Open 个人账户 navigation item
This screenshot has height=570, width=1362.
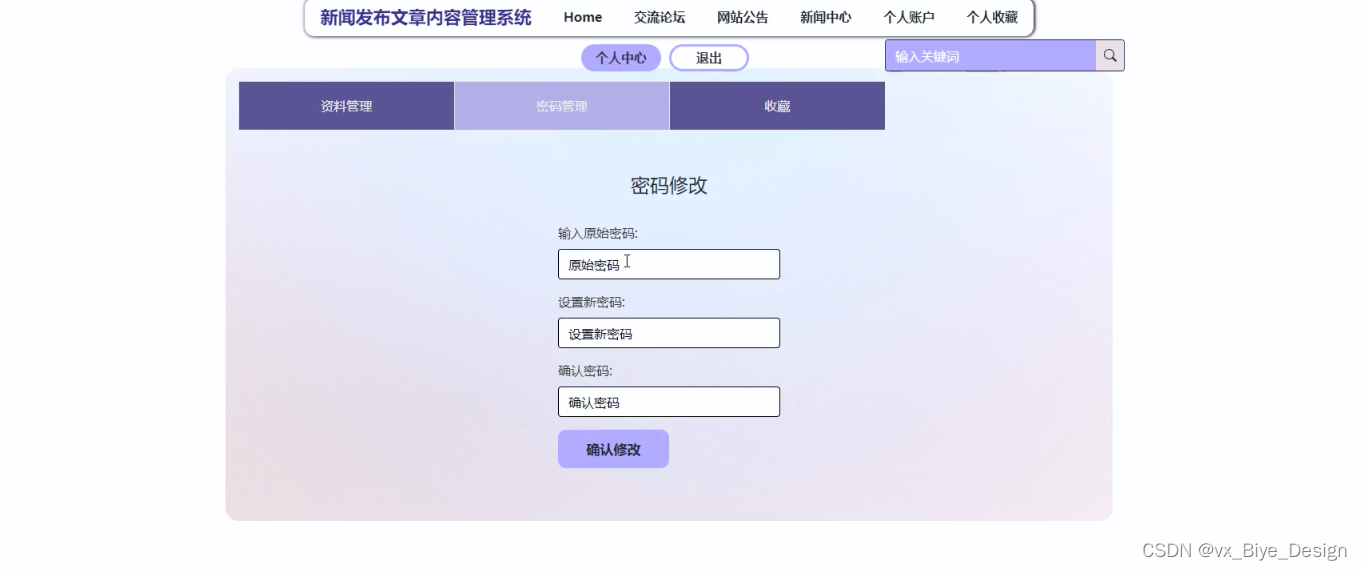point(908,17)
